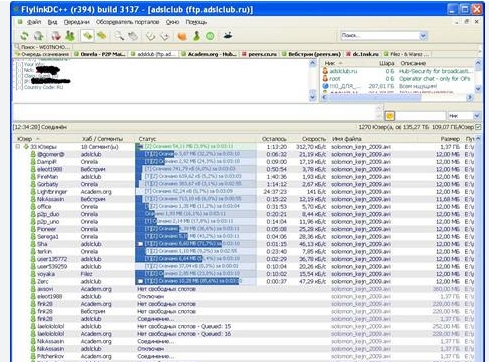Viewport: 489px width, 362px height.
Task: Click the user list filter text field
Action: 421,116
